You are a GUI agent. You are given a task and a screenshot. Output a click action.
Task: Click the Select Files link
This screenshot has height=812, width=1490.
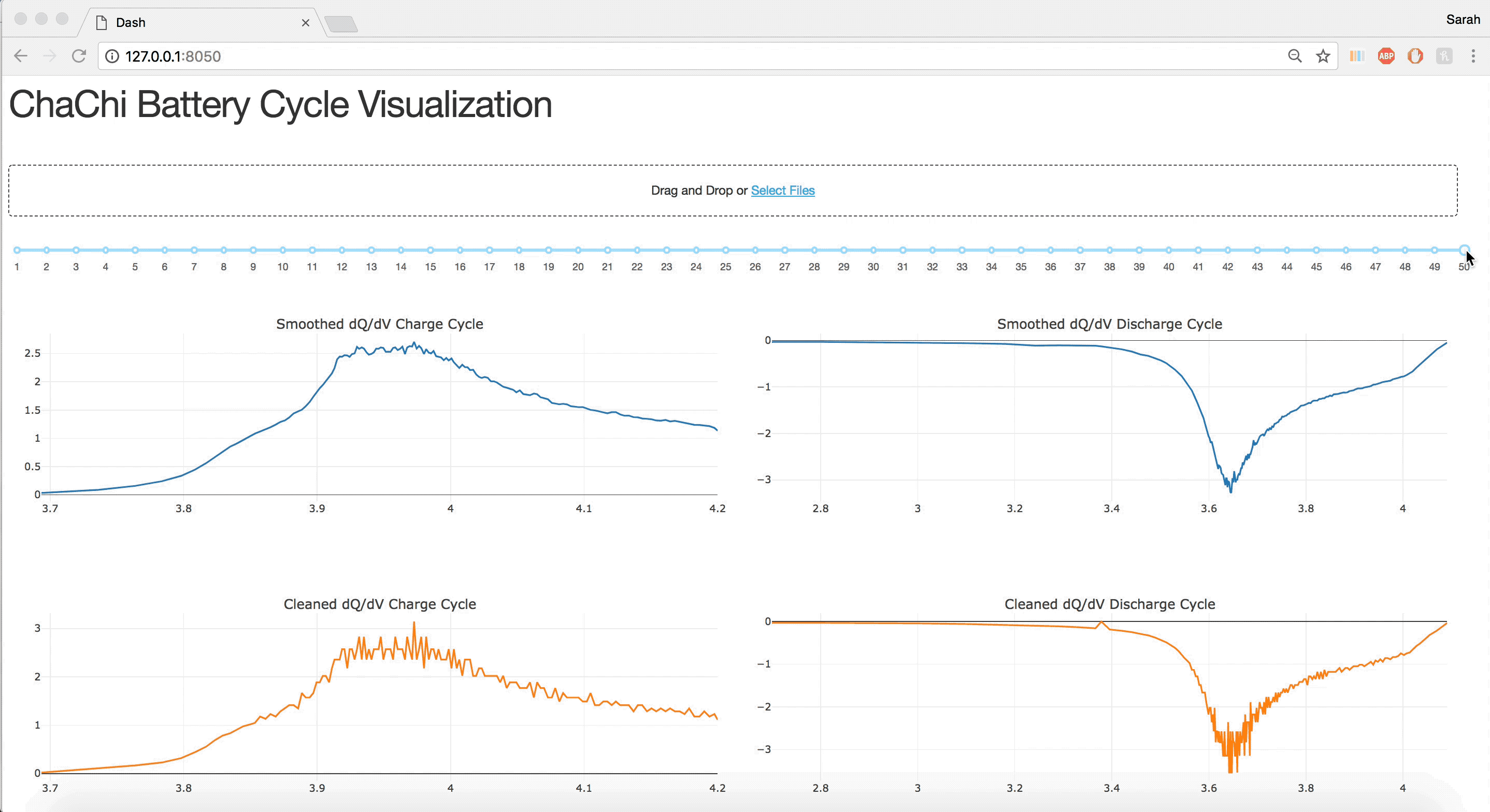pos(783,190)
